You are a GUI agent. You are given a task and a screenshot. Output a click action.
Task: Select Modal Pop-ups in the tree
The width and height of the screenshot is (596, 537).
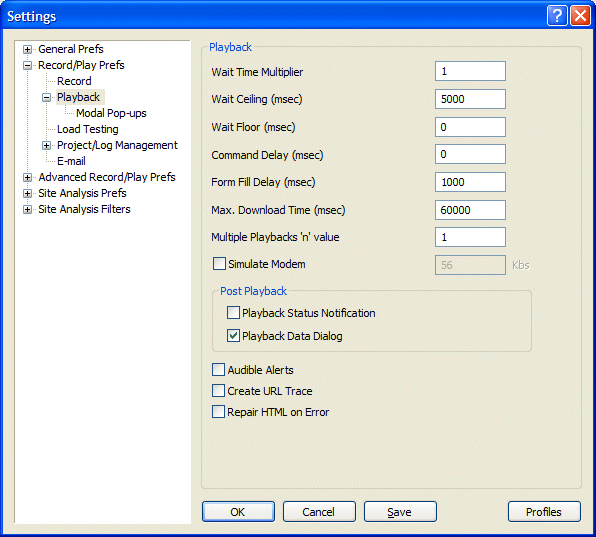point(111,113)
